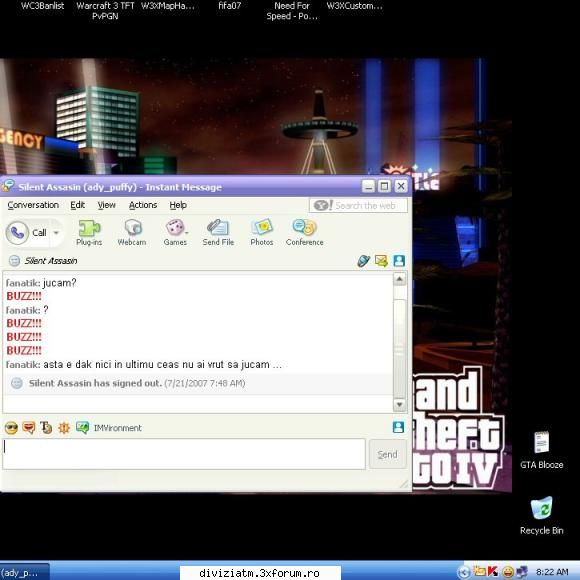Expand hidden tray icons arrow

463,573
